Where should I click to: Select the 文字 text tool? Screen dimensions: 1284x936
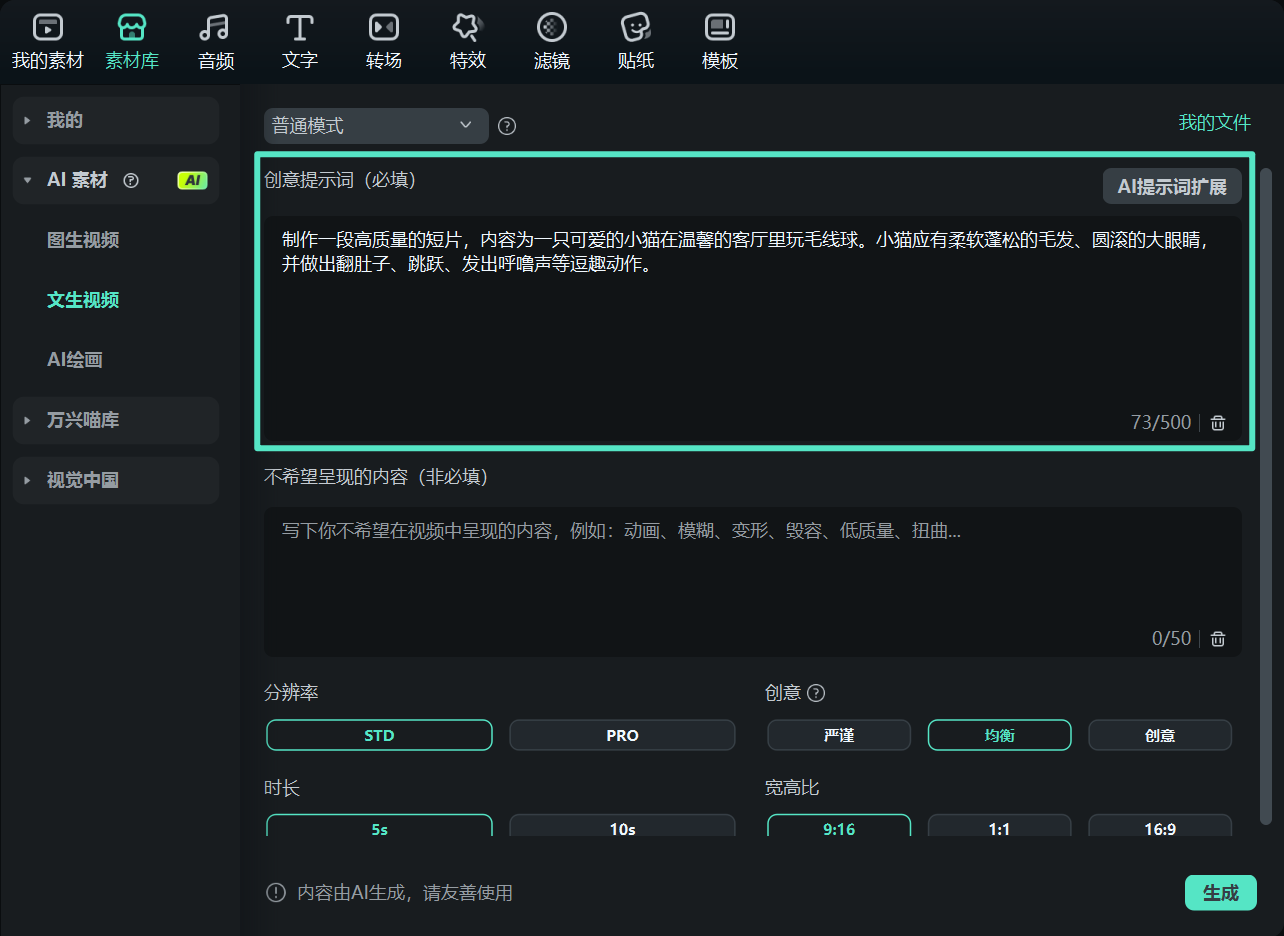[299, 40]
